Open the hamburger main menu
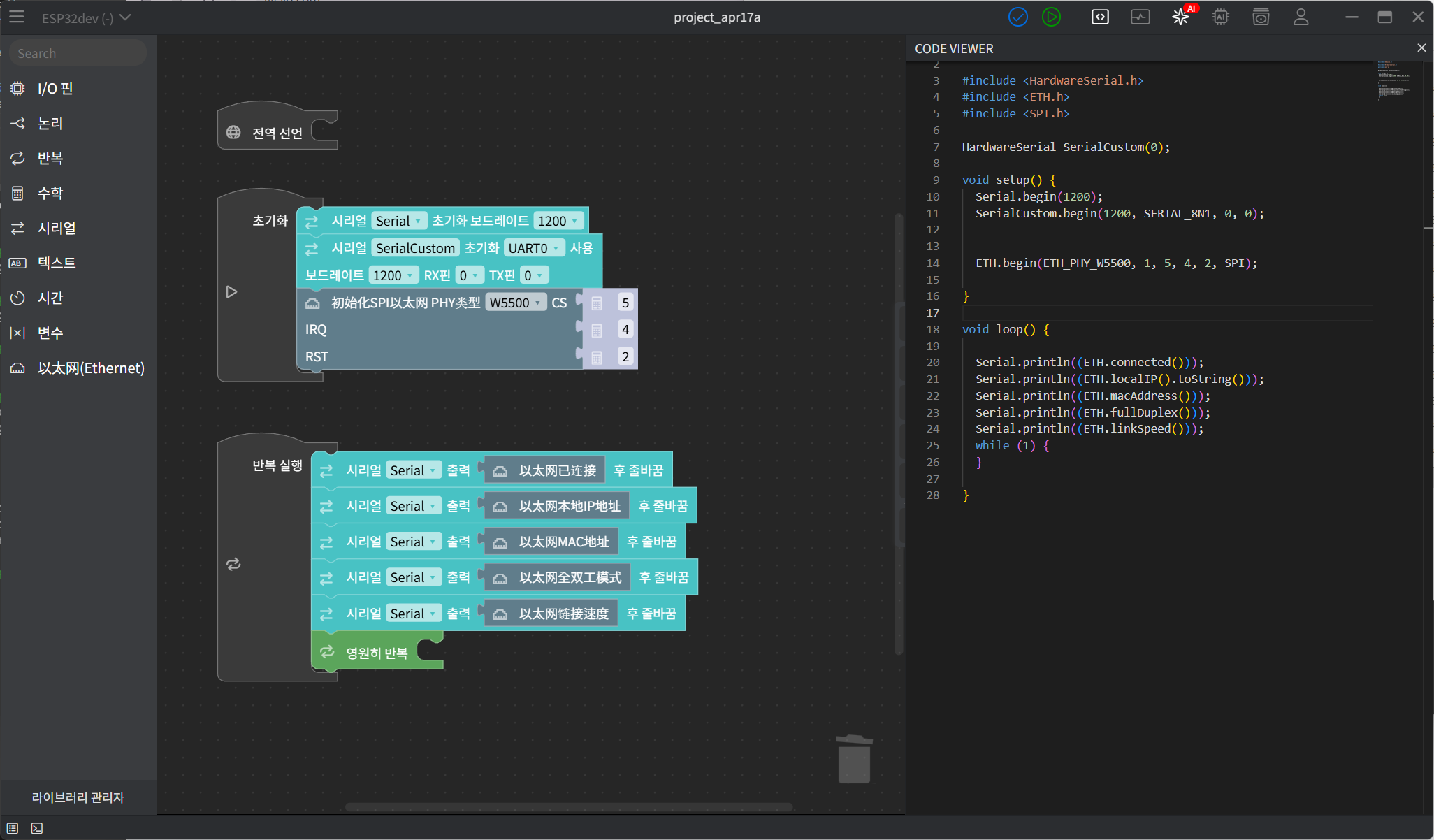This screenshot has height=840, width=1434. 17,17
